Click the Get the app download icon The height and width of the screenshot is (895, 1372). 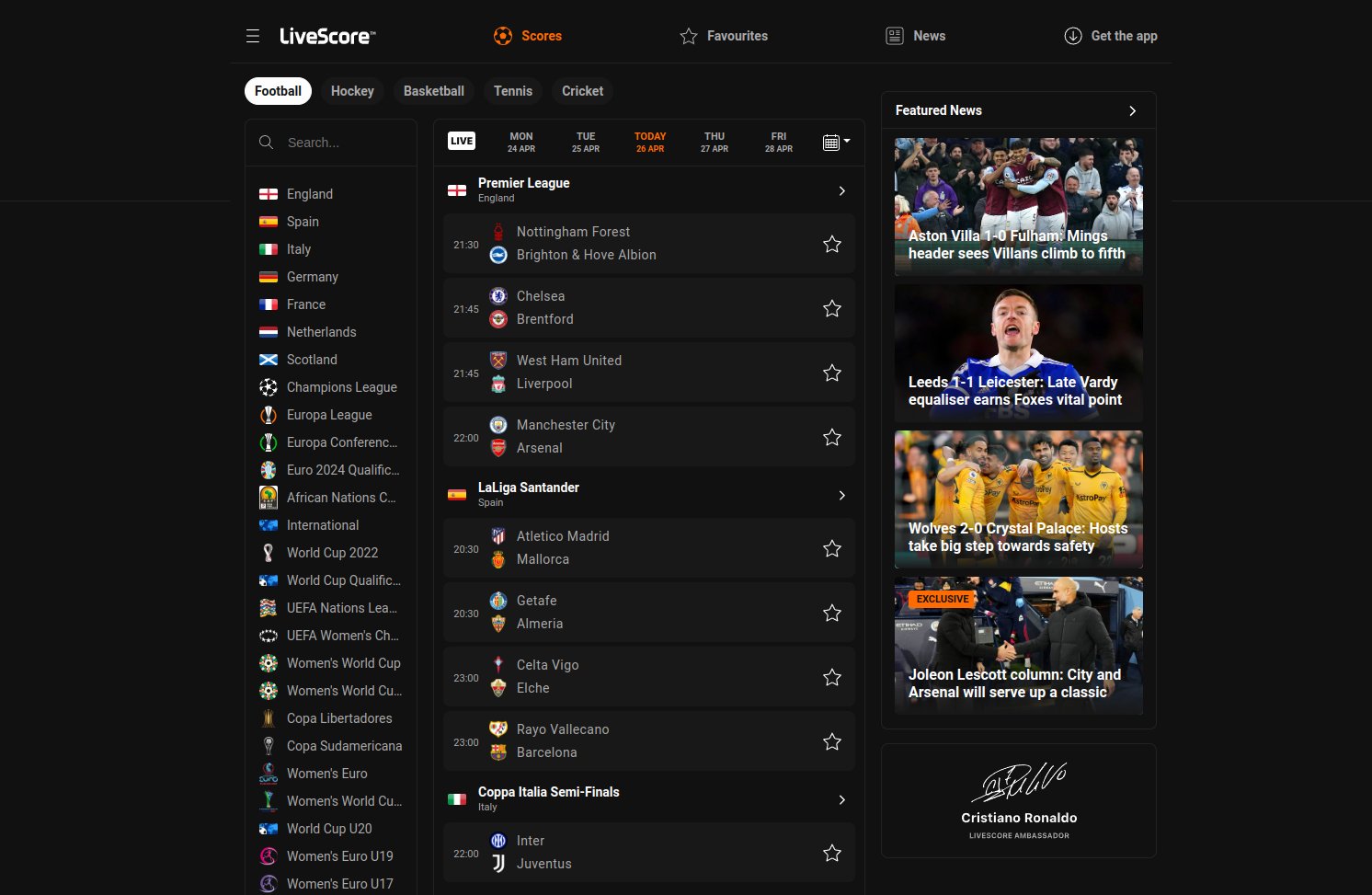coord(1072,36)
